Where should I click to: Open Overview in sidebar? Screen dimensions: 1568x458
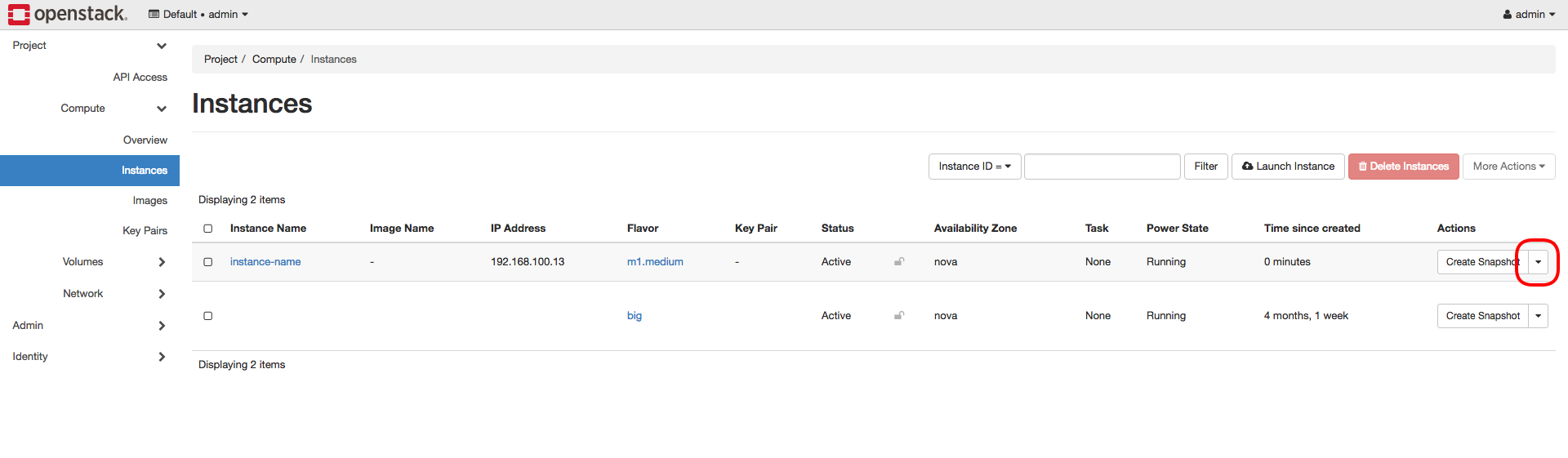[x=145, y=140]
